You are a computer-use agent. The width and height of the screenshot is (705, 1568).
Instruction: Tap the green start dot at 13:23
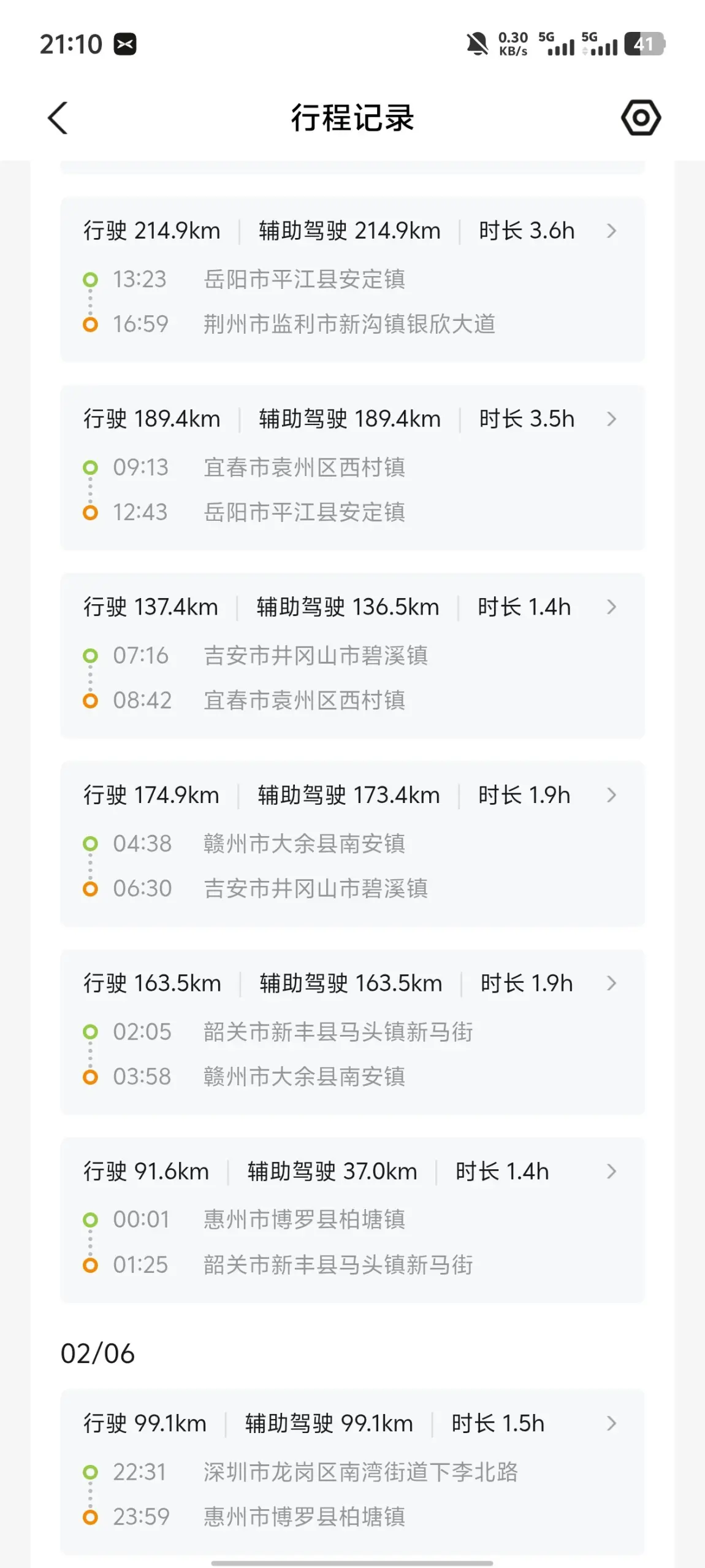[90, 280]
